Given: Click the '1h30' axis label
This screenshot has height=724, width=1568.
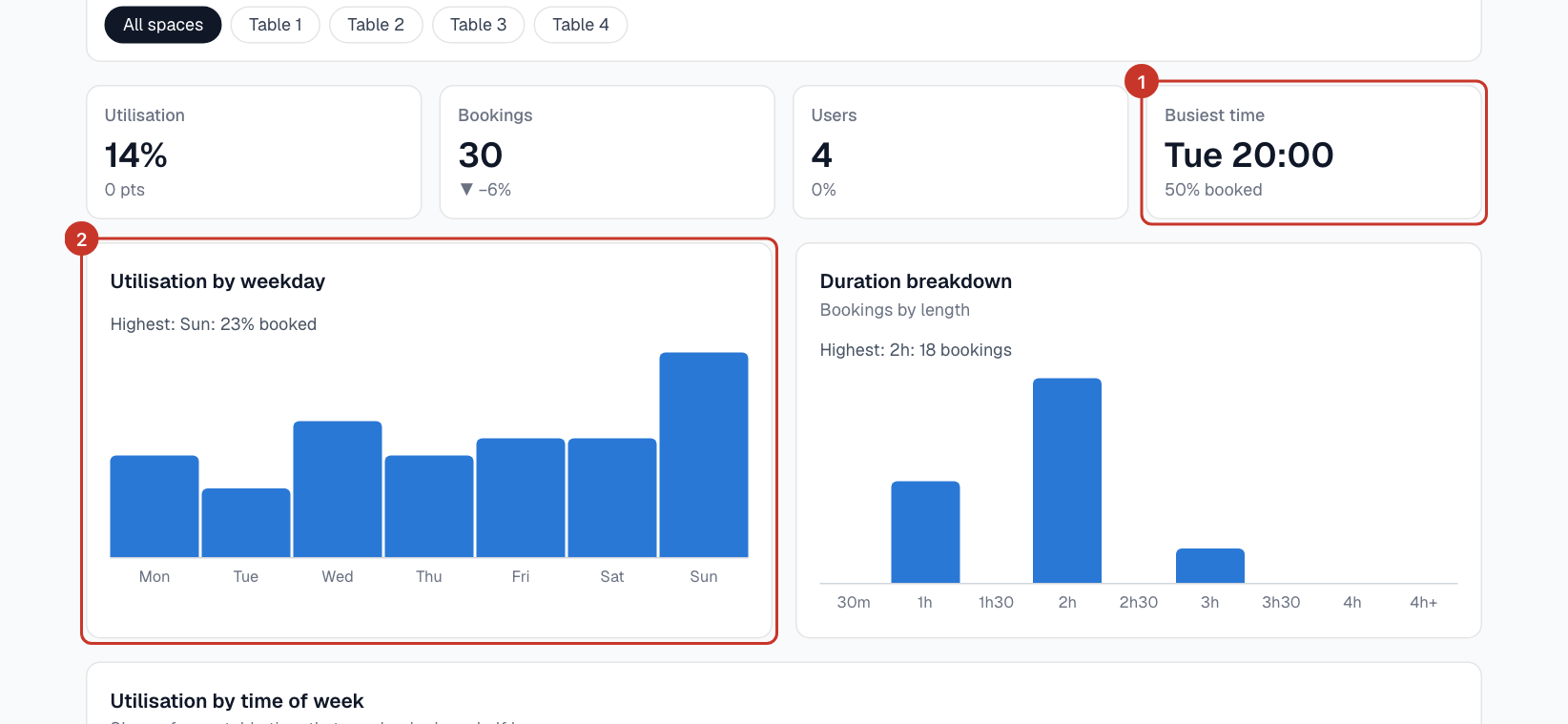Looking at the screenshot, I should pos(996,603).
